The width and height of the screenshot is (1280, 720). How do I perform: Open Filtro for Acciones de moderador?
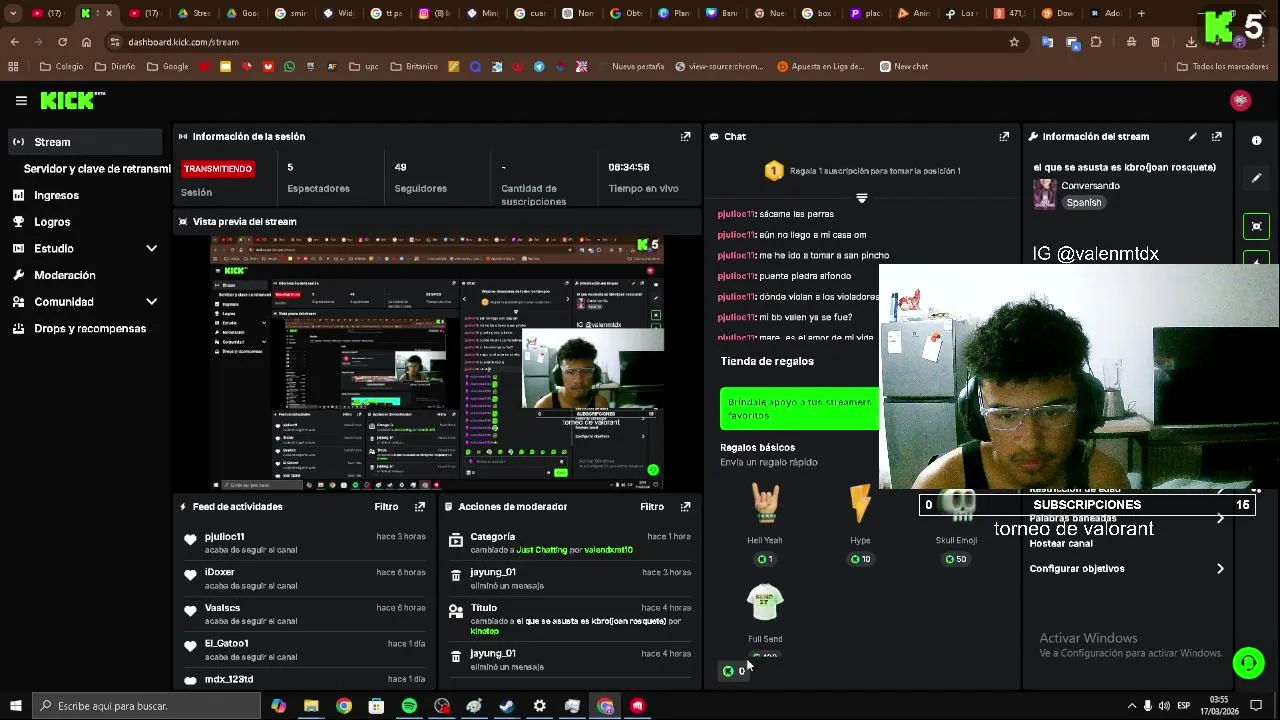tap(652, 507)
